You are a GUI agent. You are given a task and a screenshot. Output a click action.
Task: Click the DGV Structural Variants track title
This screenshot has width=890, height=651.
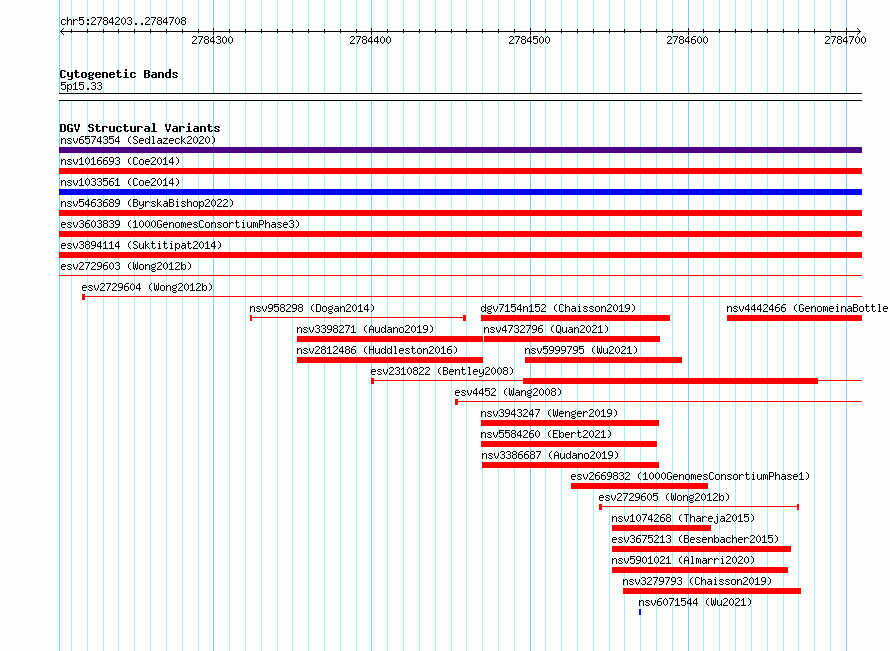click(x=140, y=128)
